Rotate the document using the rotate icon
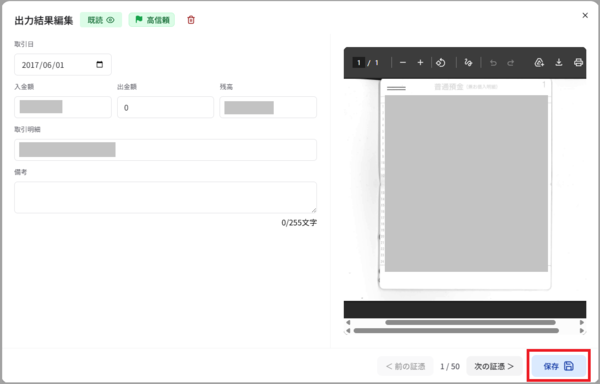 441,62
